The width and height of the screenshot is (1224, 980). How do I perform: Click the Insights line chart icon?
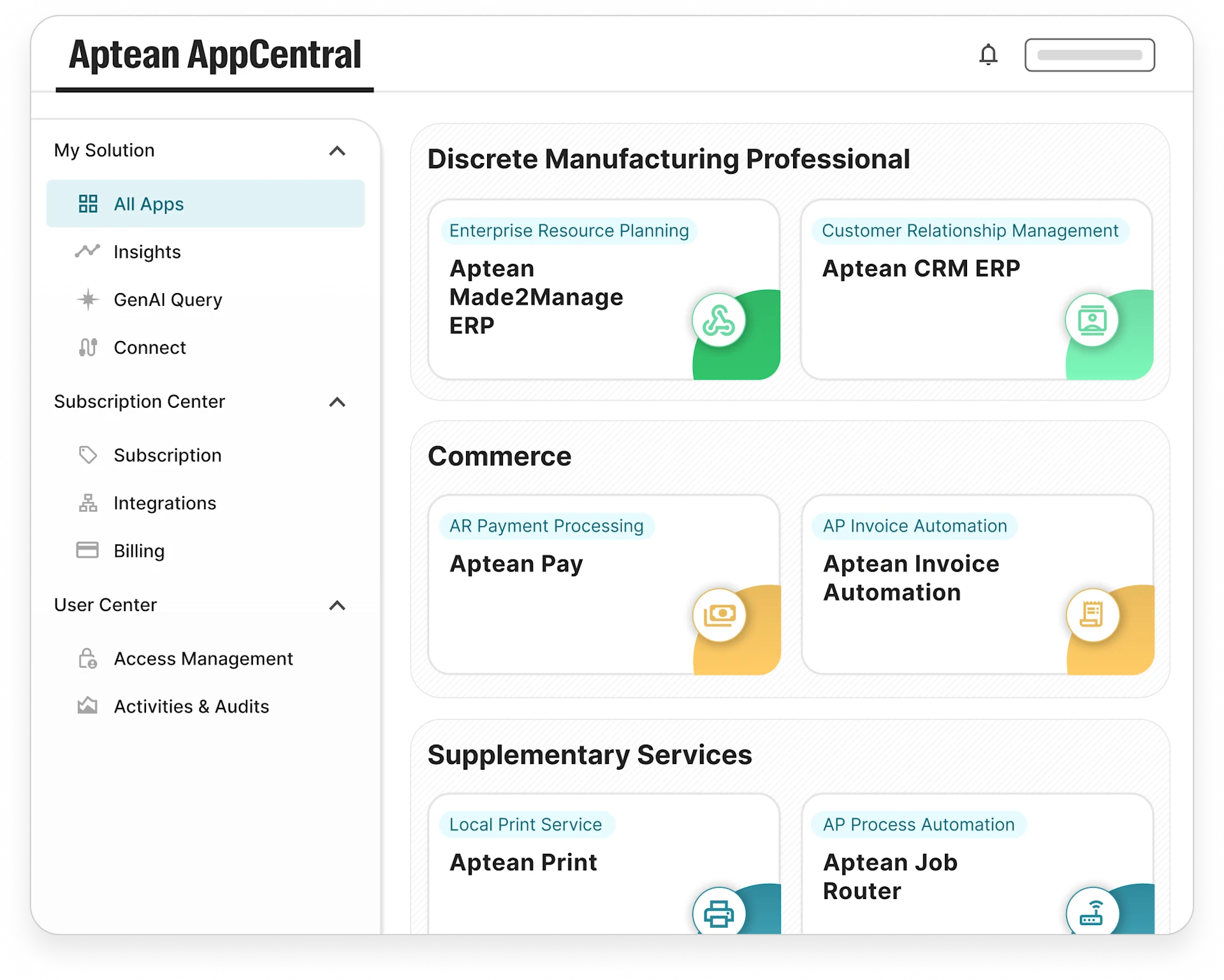tap(88, 251)
